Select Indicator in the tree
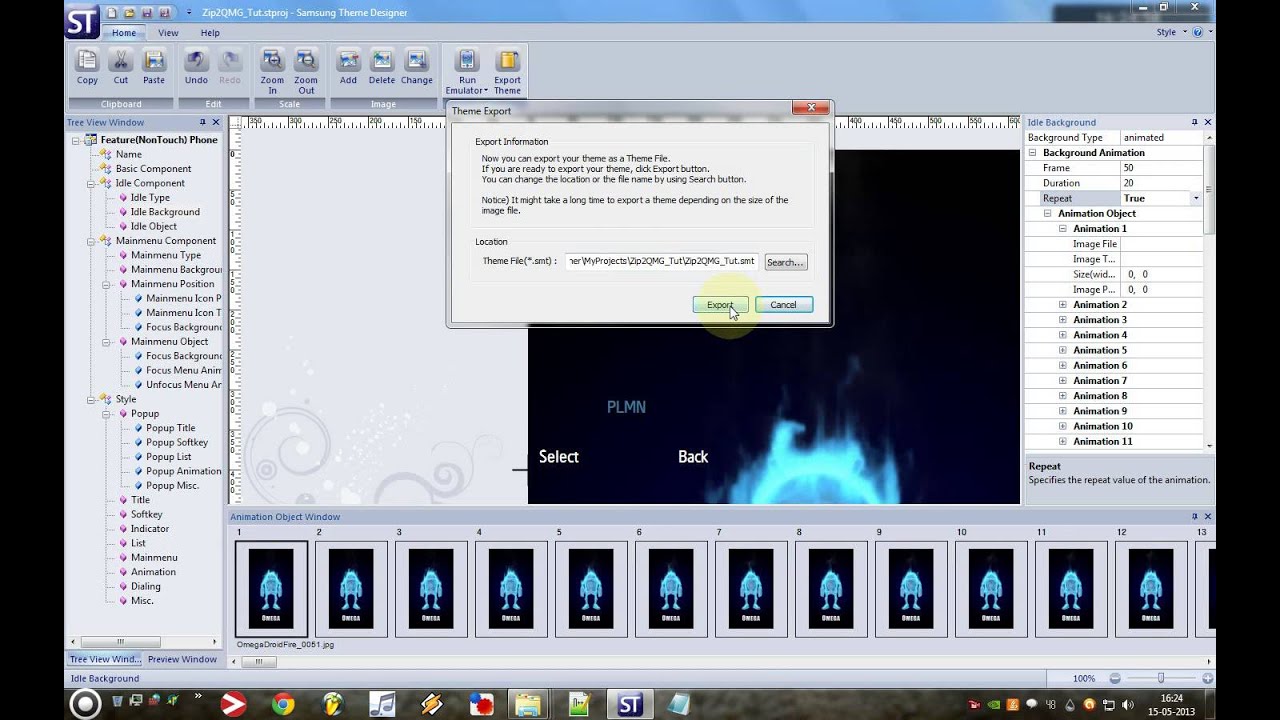 150,529
